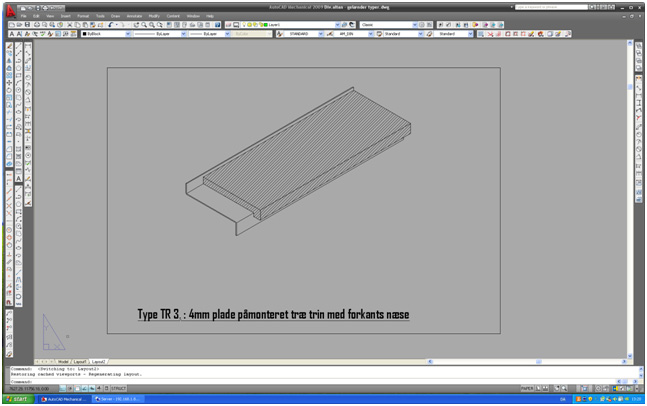The image size is (647, 406).
Task: Open the AM_DIN dimension style dropdown
Action: [x=371, y=34]
